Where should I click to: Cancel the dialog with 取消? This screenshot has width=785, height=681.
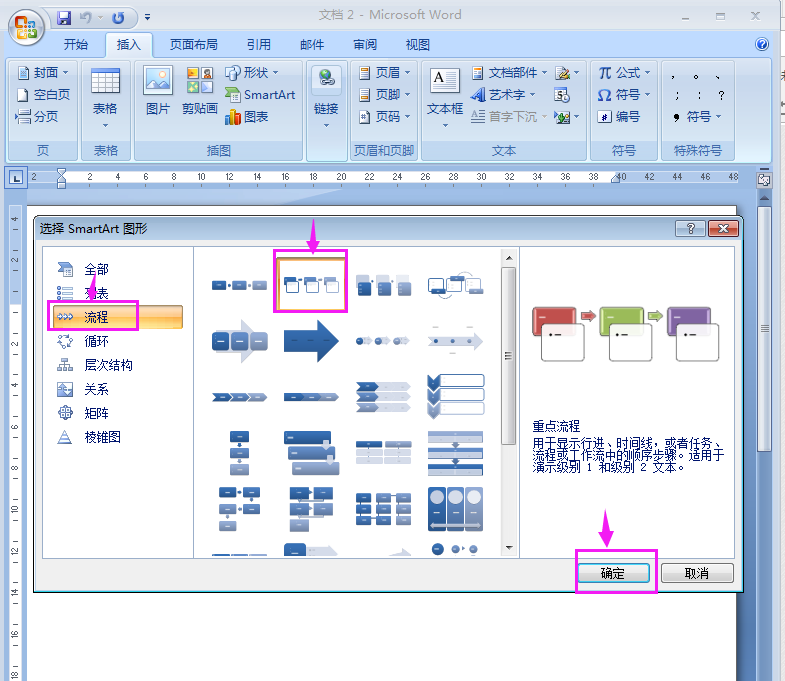697,573
